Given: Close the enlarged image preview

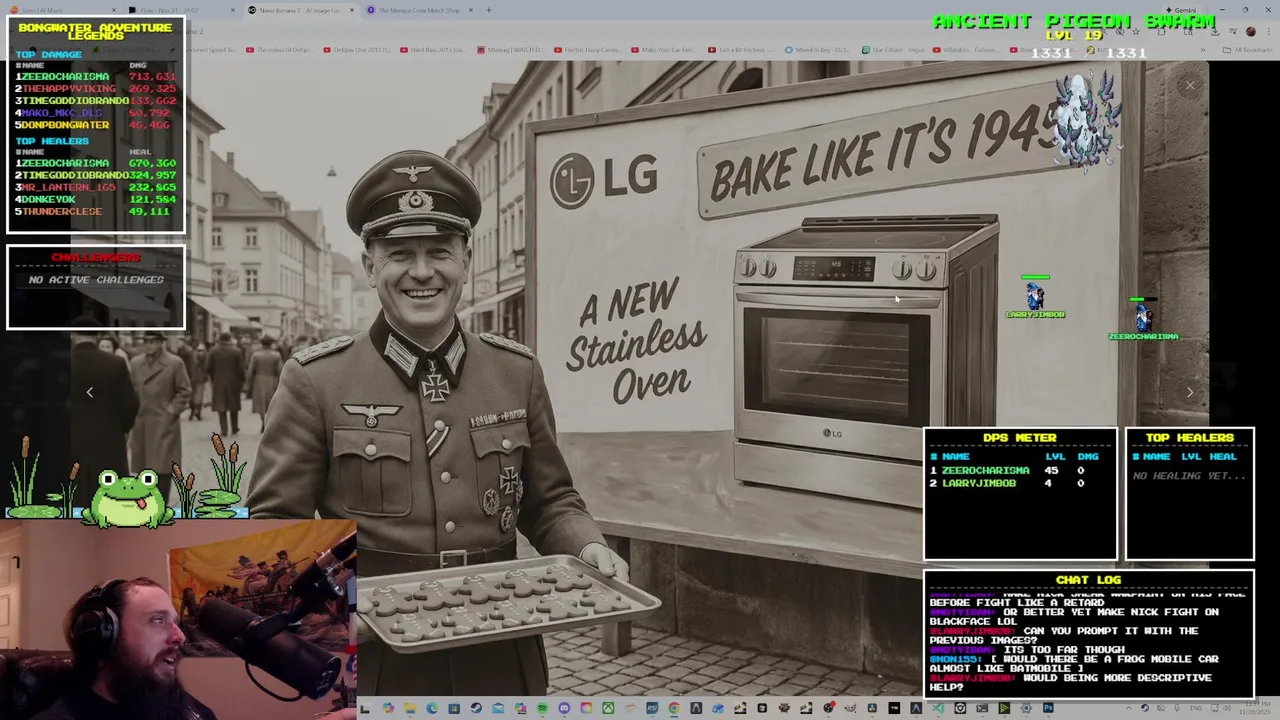Looking at the screenshot, I should tap(1190, 86).
